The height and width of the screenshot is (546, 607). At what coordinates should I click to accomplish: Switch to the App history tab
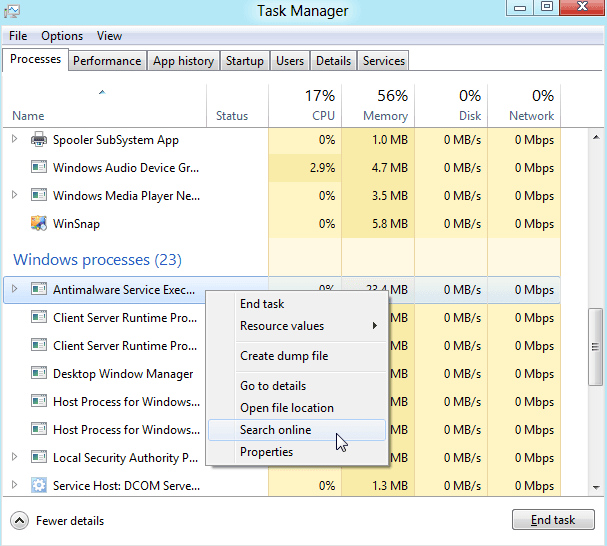[183, 61]
